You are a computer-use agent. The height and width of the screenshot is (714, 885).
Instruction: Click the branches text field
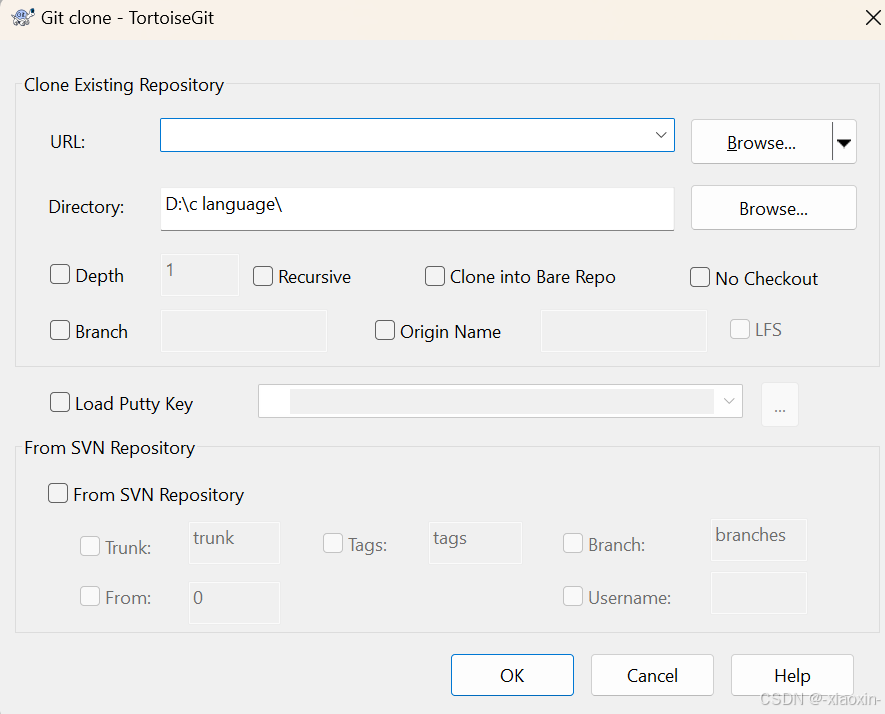pyautogui.click(x=759, y=540)
